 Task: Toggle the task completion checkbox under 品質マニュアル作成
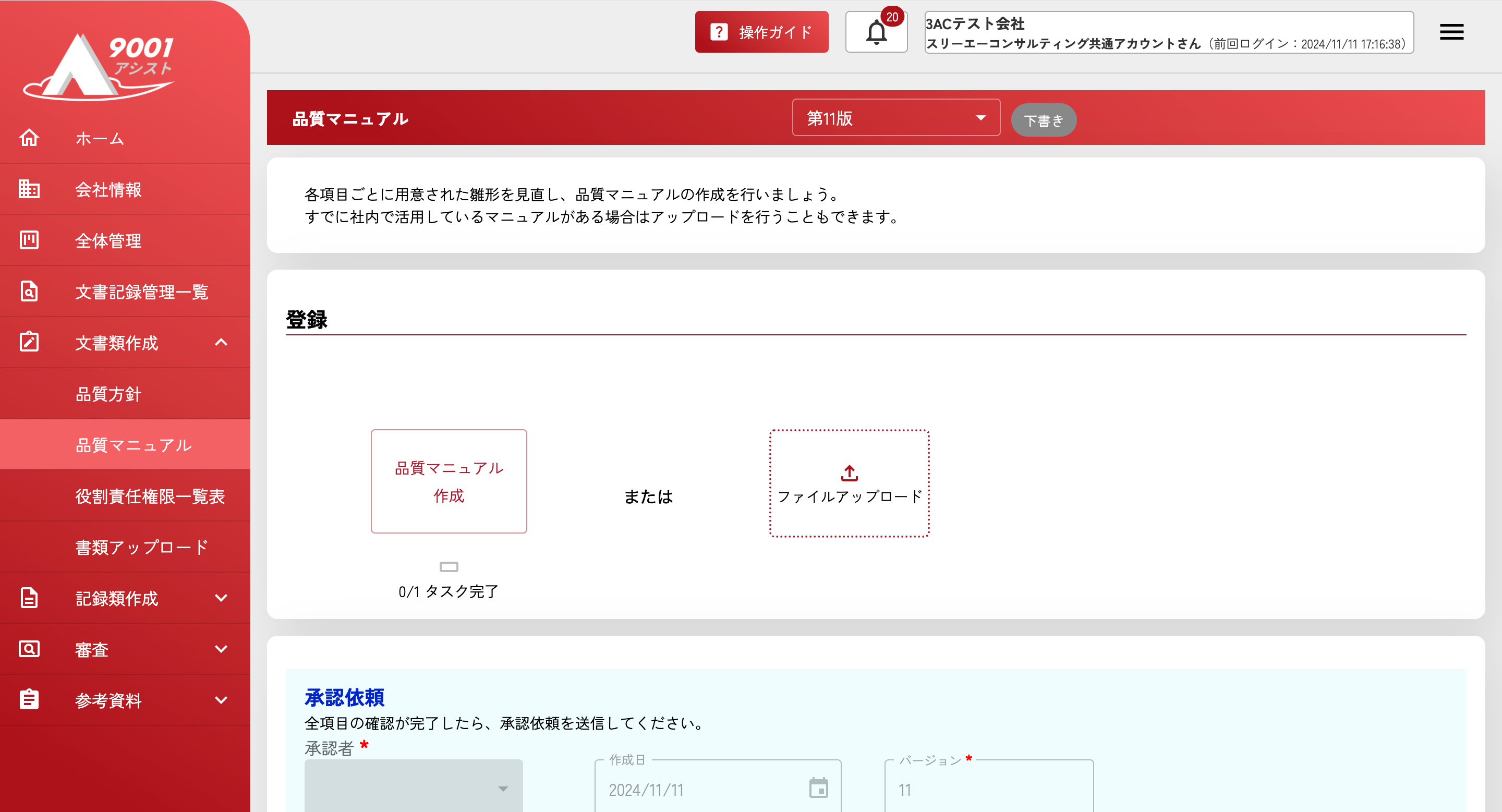[449, 566]
